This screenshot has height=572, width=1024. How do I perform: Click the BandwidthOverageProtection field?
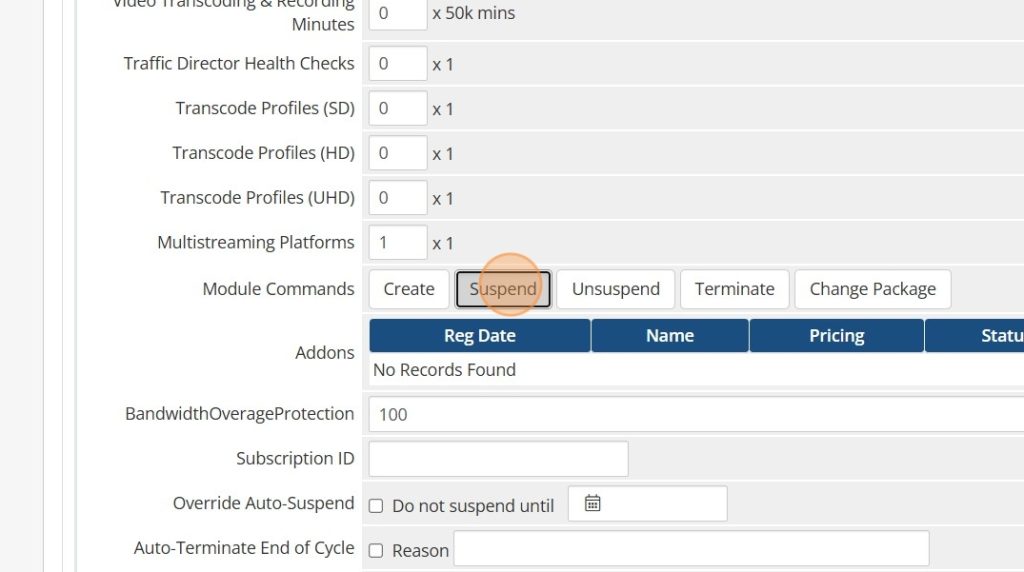(x=696, y=415)
